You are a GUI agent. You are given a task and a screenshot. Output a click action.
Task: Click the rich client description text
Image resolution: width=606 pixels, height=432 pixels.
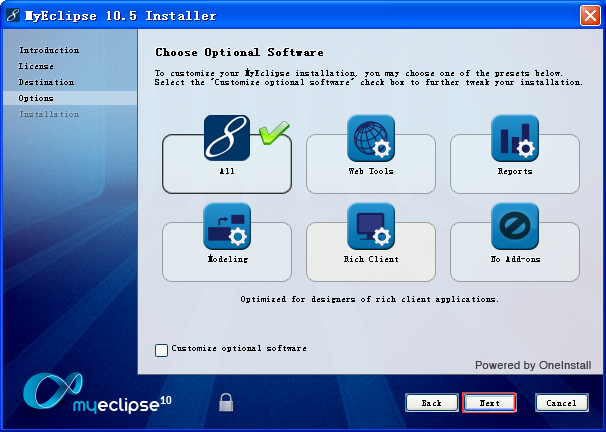pyautogui.click(x=369, y=299)
